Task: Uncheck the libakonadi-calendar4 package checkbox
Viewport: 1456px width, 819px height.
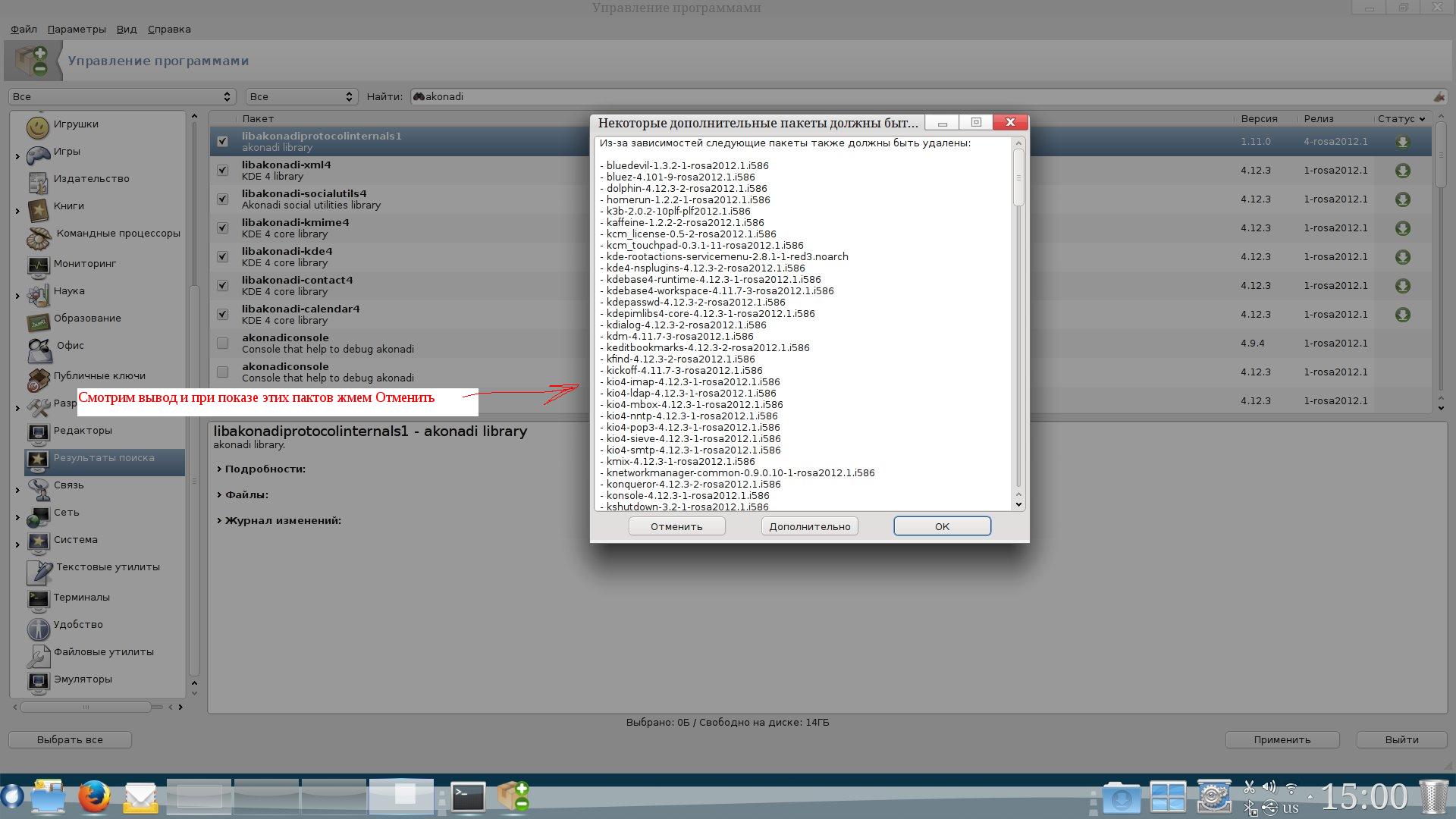Action: click(x=222, y=314)
